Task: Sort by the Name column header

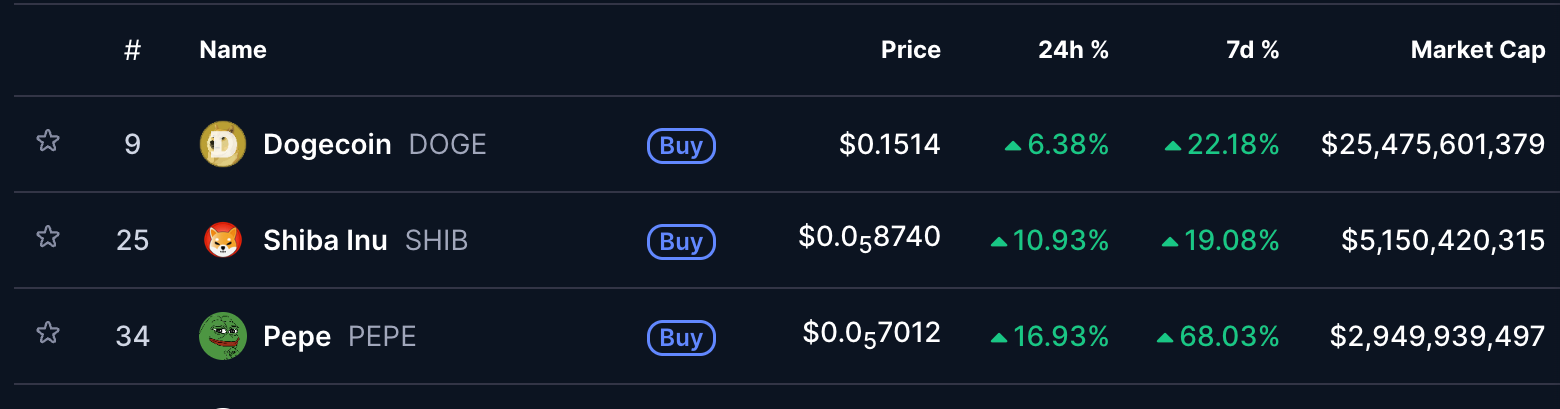Action: click(233, 50)
